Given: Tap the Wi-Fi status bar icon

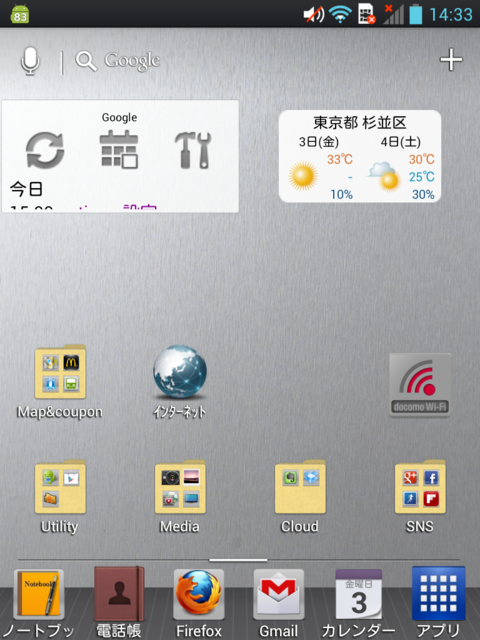Looking at the screenshot, I should click(340, 15).
